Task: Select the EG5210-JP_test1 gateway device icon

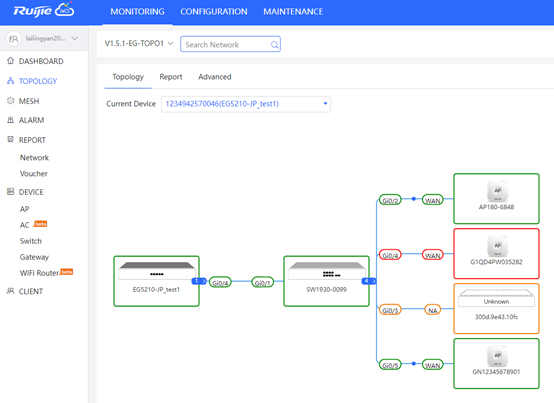Action: (157, 271)
